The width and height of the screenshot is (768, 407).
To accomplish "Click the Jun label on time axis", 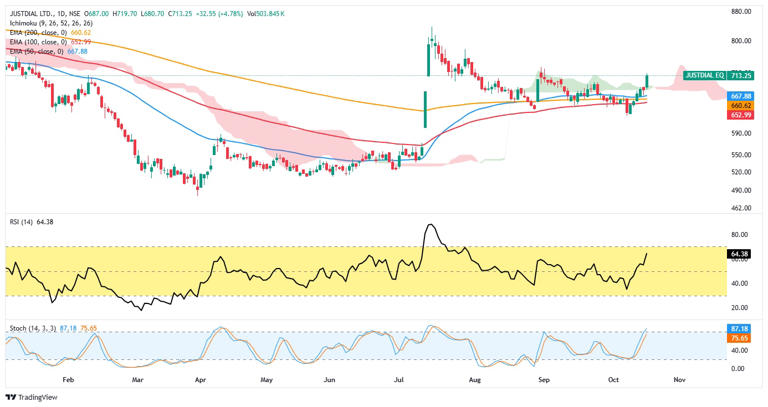I will point(329,380).
